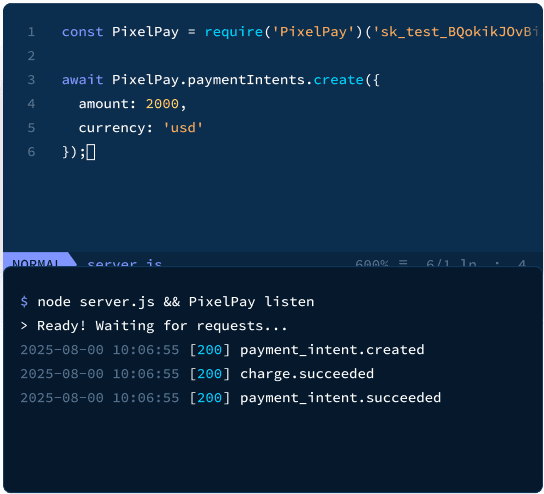Viewport: 544px width, 494px height.
Task: Click the 'charge.succeeded' event name
Action: click(307, 374)
